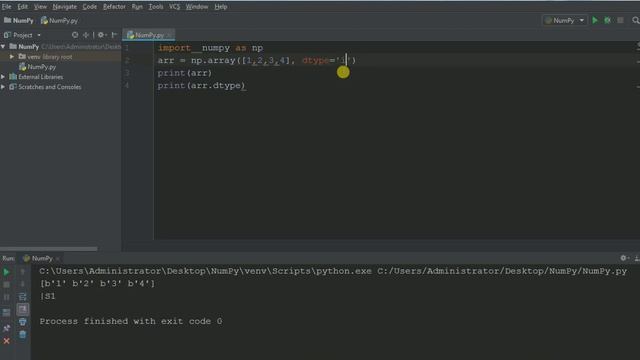Image resolution: width=640 pixels, height=360 pixels.
Task: Click the dtype keyword in line 2
Action: (316, 60)
